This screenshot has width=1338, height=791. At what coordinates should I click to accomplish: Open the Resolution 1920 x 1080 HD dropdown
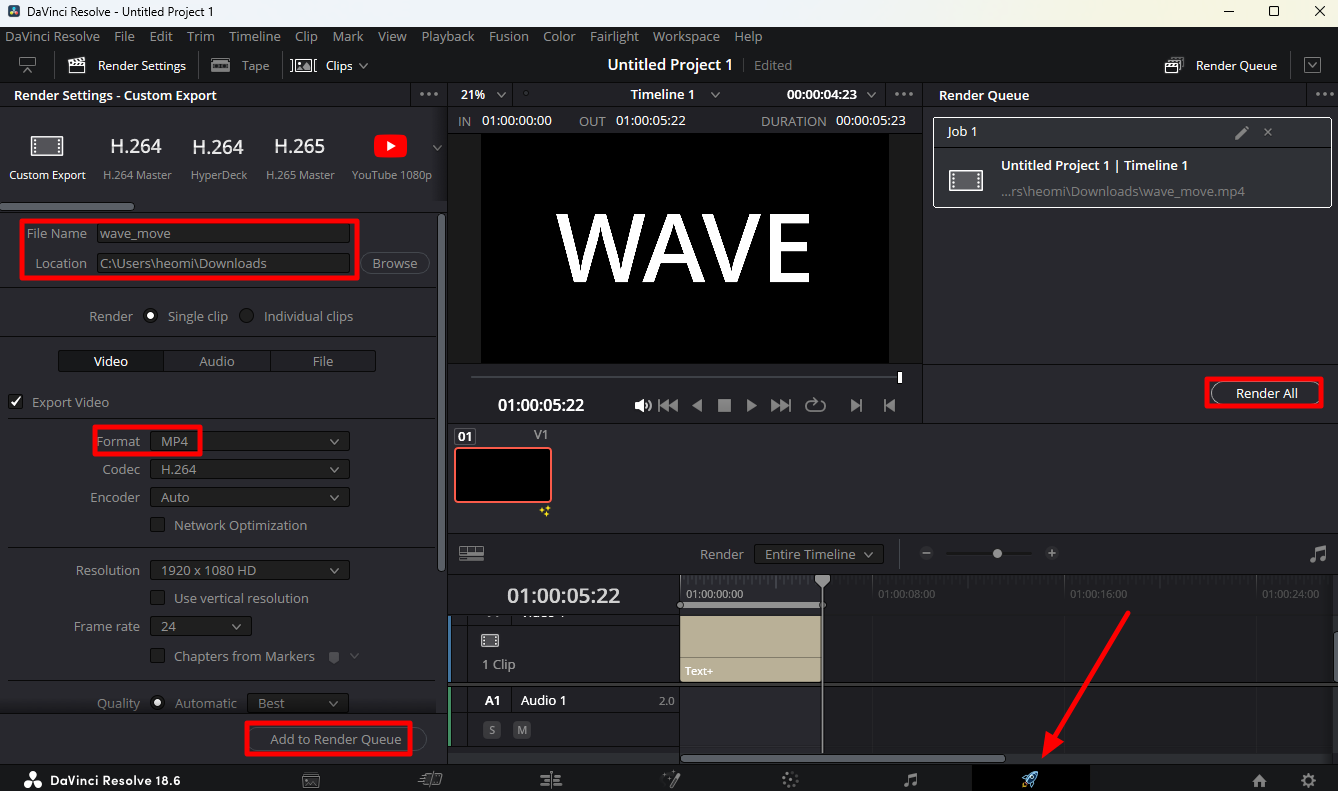250,570
